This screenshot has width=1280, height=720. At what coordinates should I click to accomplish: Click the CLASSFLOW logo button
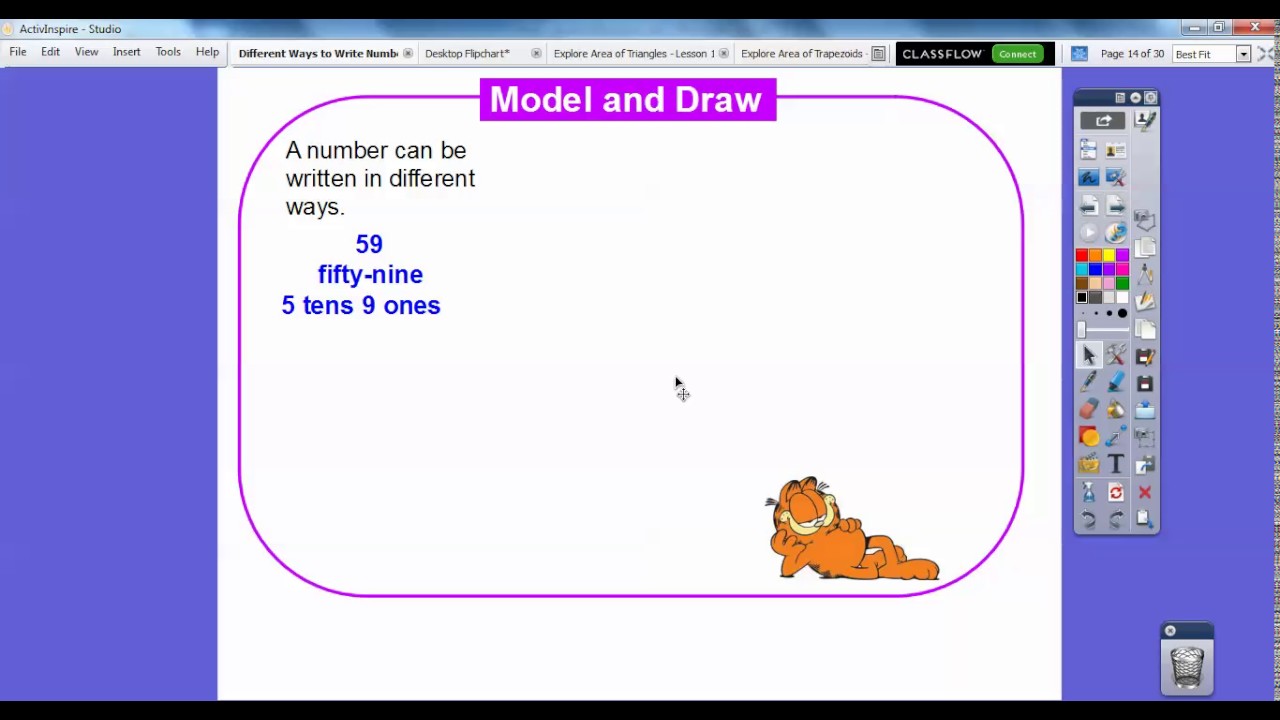tap(942, 54)
